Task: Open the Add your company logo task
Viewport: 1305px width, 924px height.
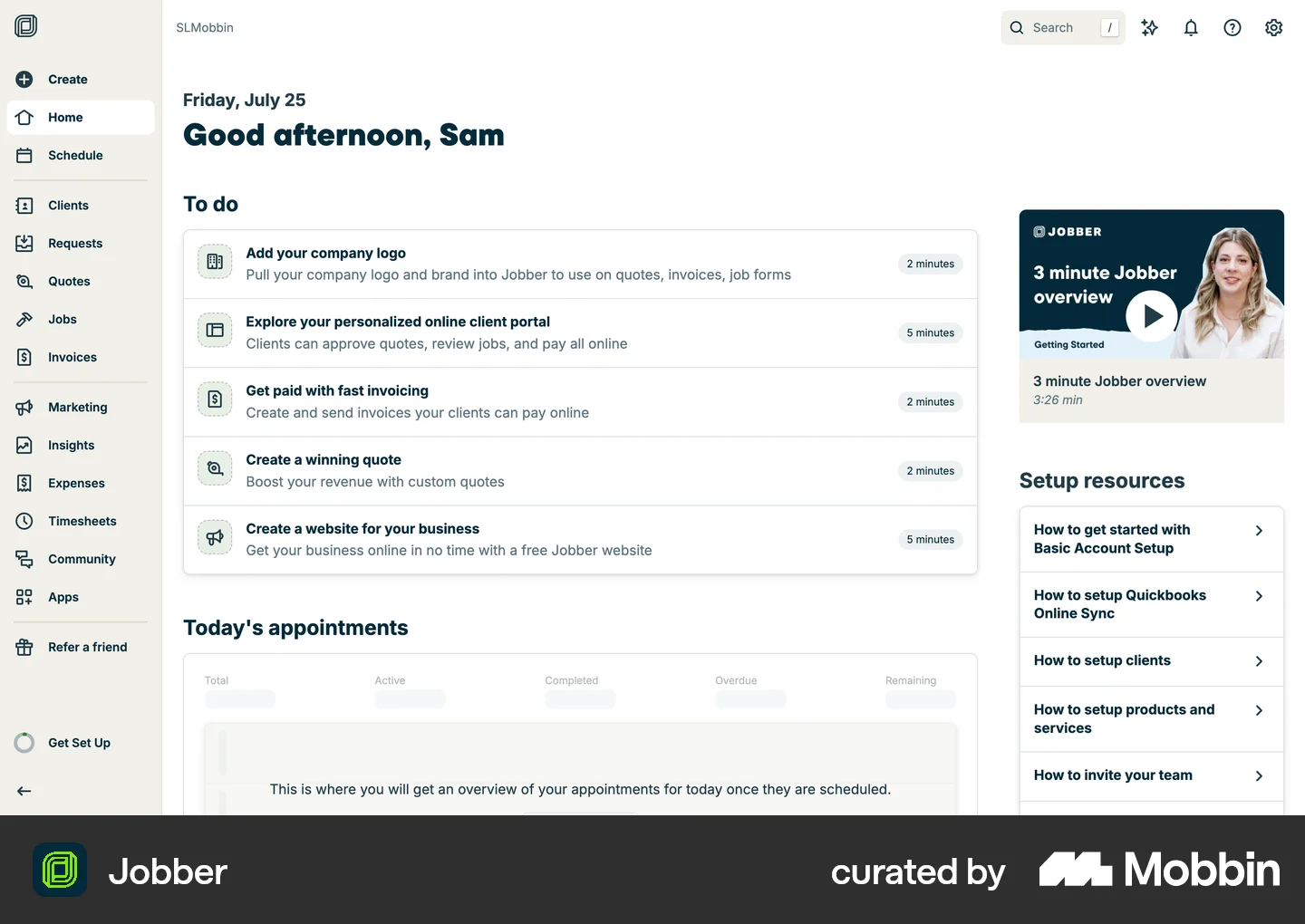Action: 580,265
